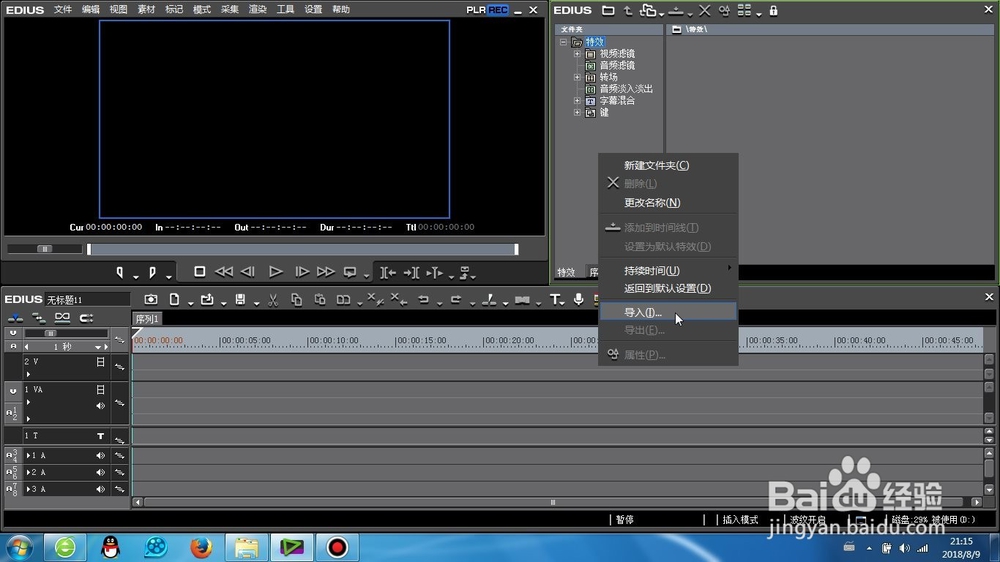This screenshot has height=562, width=1000.
Task: Mute audio of 1 VA track
Action: click(x=100, y=406)
